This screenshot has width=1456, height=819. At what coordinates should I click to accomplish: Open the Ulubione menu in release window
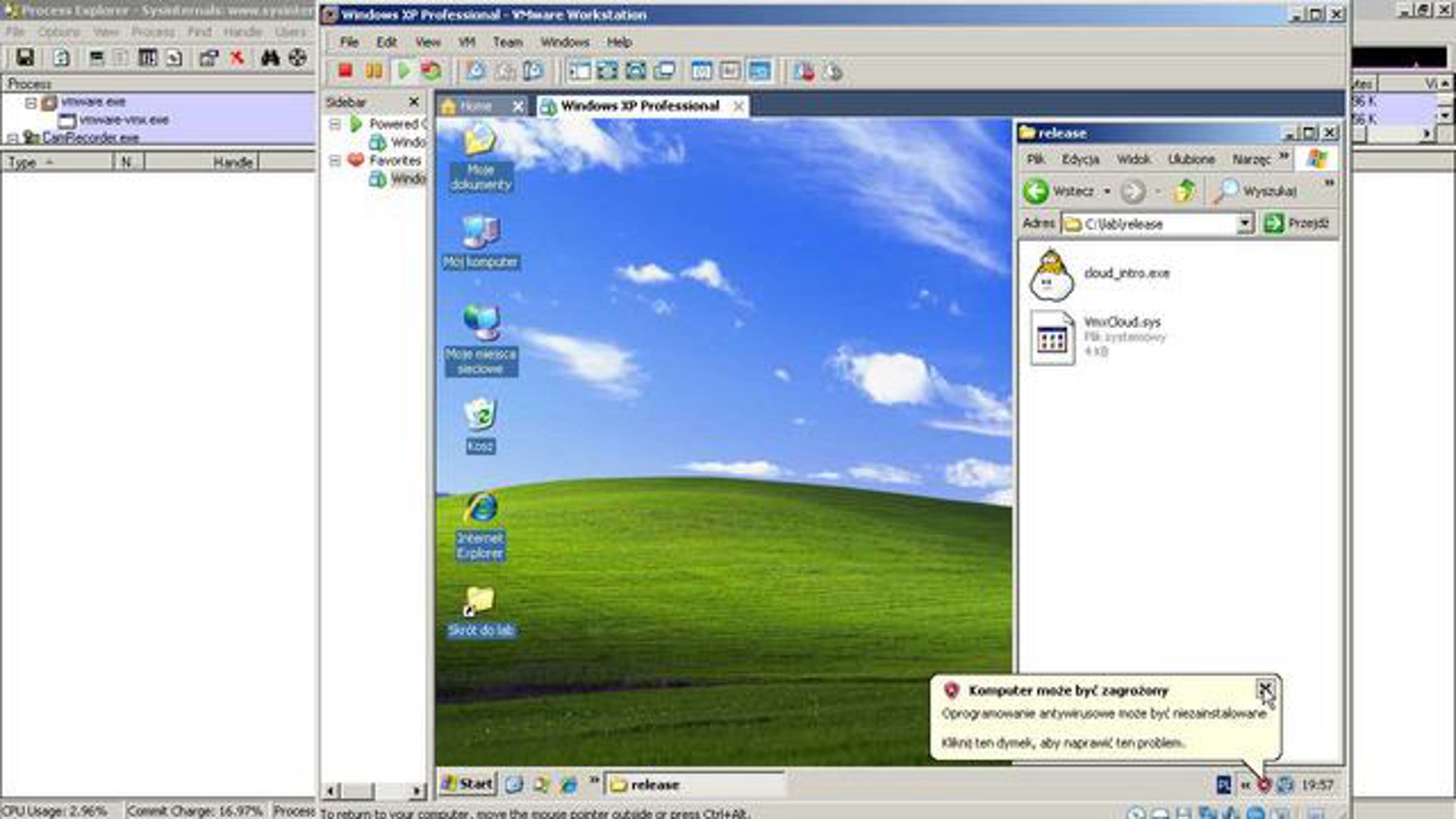click(x=1191, y=159)
